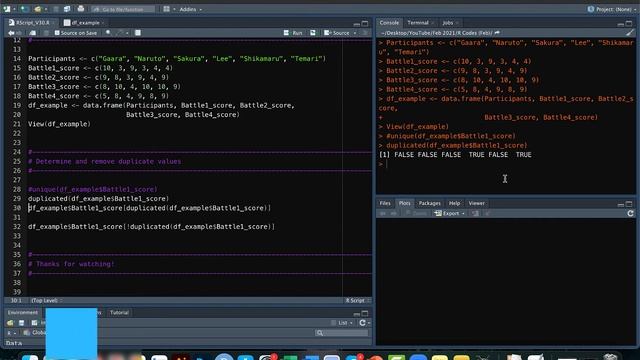Open the R Script file type dropdown
Image resolution: width=640 pixels, height=360 pixels.
(358, 300)
